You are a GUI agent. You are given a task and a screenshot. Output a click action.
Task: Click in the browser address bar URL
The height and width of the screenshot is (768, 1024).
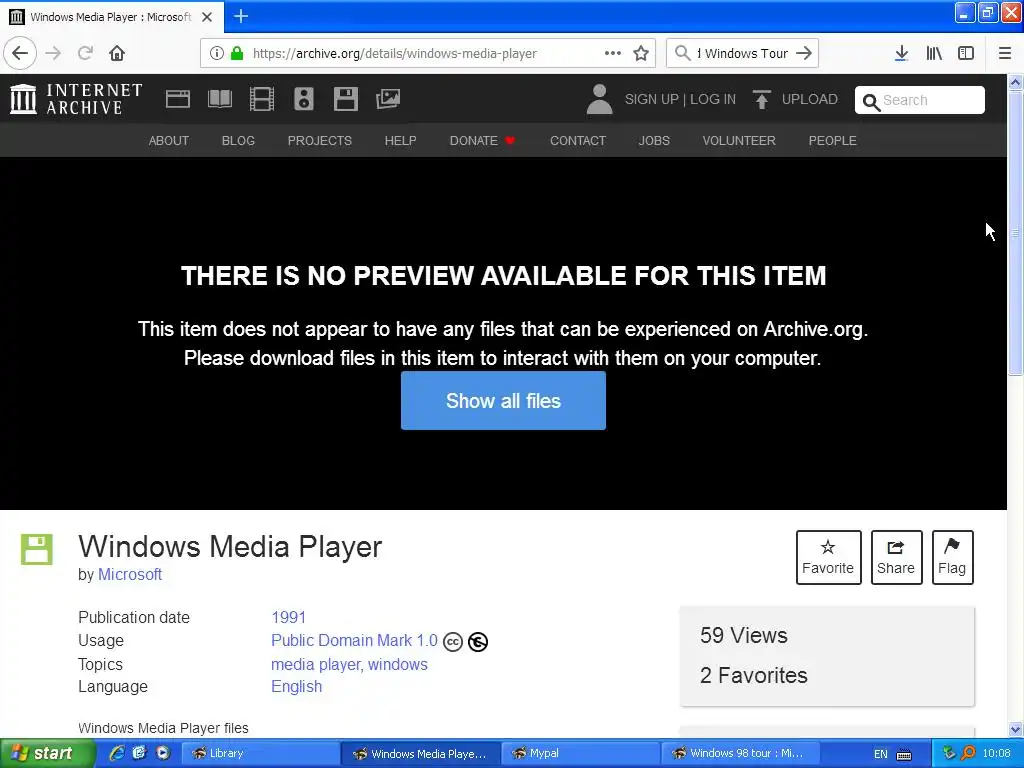pos(394,54)
